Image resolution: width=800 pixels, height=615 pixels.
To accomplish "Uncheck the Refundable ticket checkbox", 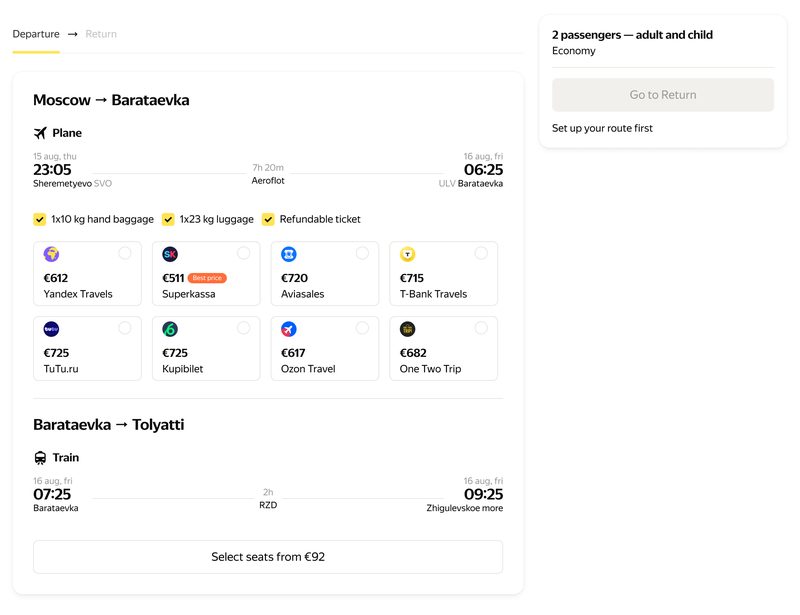I will coord(268,219).
